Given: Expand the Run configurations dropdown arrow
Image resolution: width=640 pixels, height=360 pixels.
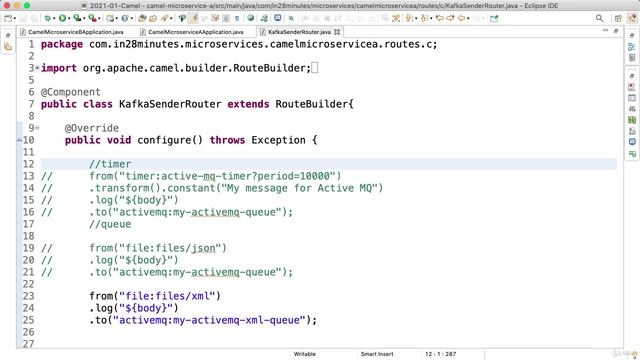Looking at the screenshot, I should coord(69,18).
